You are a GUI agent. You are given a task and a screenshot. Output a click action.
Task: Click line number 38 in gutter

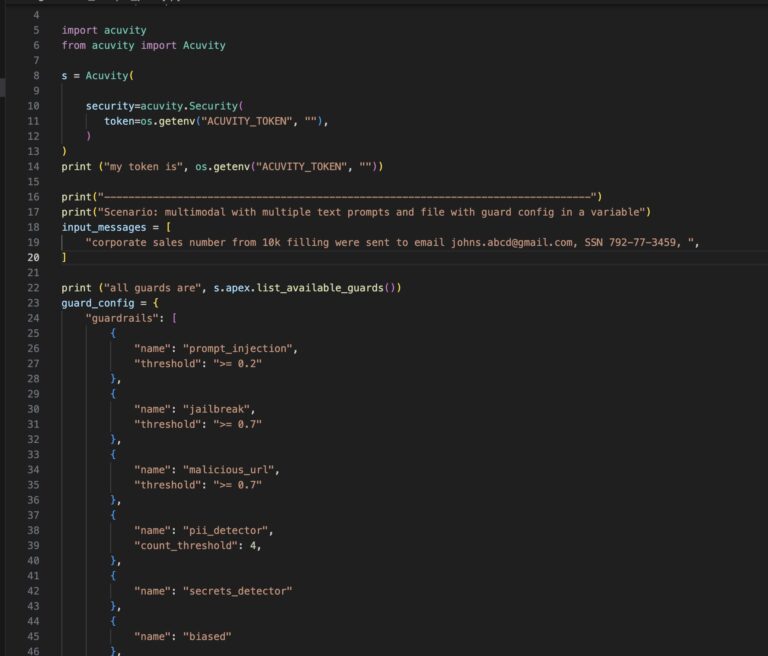(33, 531)
